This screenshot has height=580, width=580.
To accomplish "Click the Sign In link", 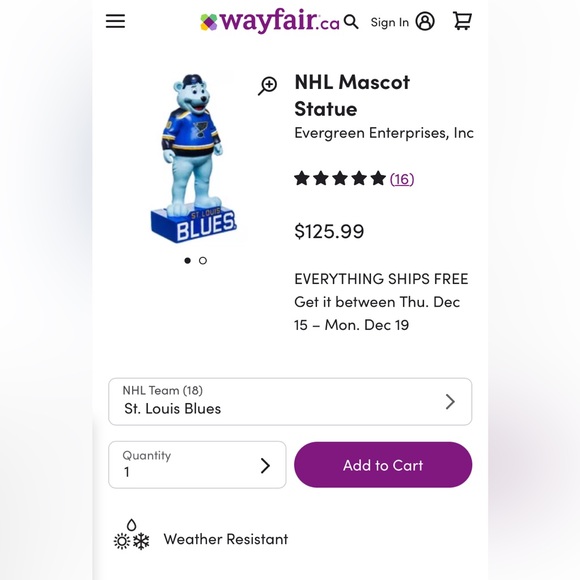I will coord(390,22).
